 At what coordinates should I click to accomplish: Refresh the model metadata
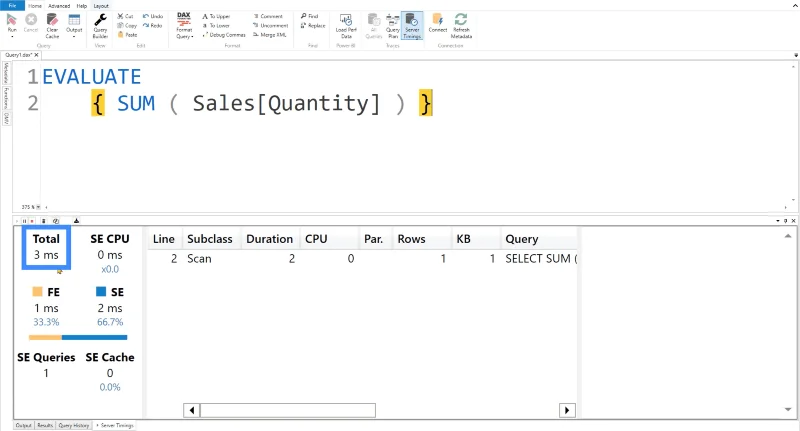(461, 26)
